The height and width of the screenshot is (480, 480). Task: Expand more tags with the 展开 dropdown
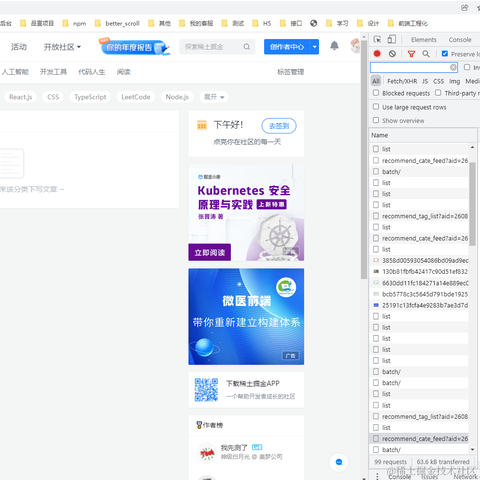pyautogui.click(x=214, y=97)
